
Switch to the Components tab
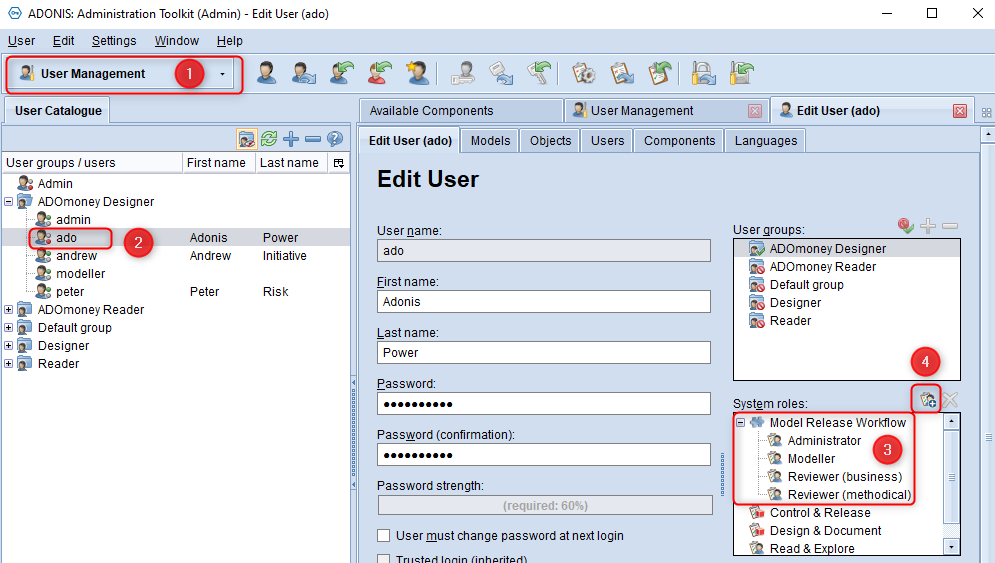click(x=680, y=141)
